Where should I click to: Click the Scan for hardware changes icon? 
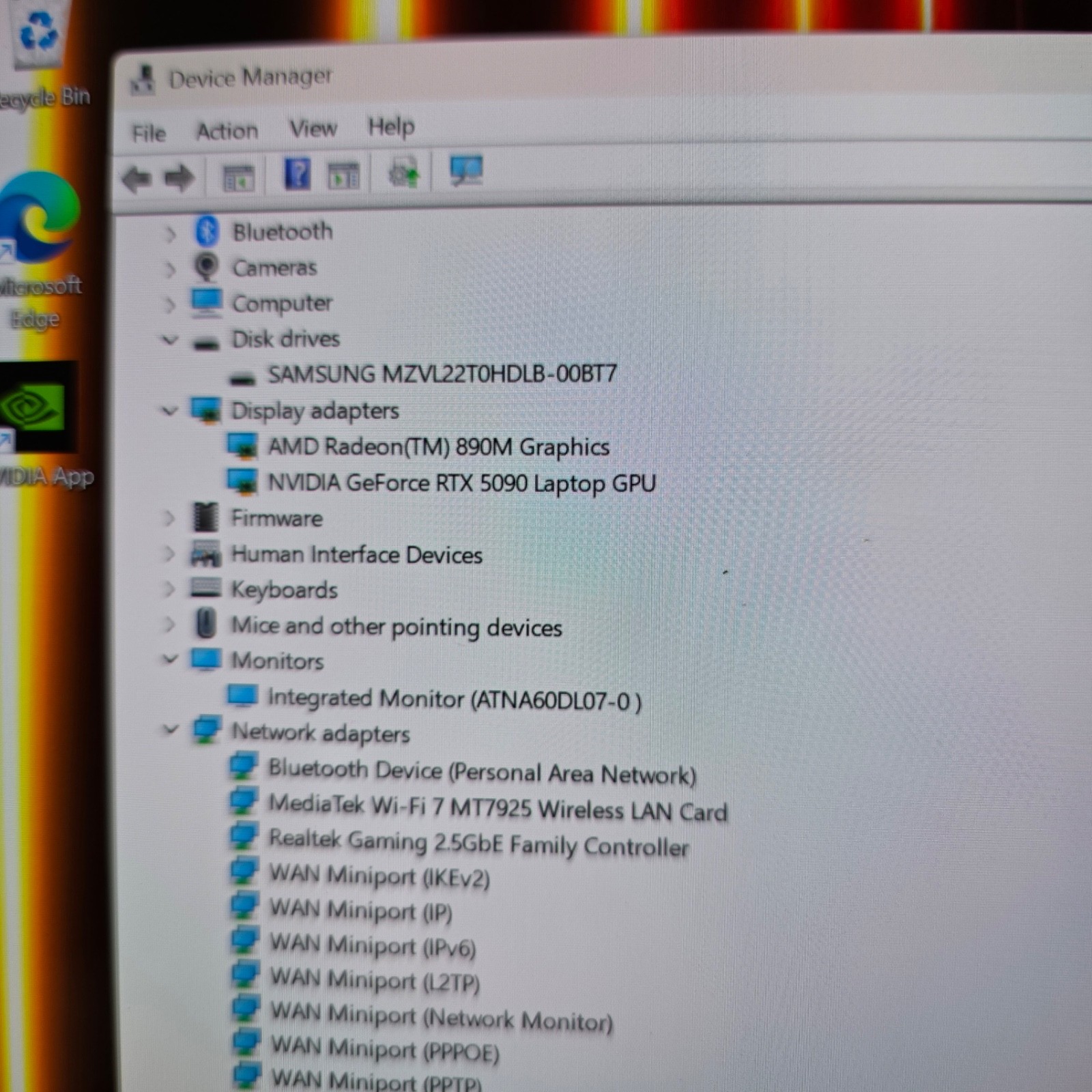click(466, 170)
